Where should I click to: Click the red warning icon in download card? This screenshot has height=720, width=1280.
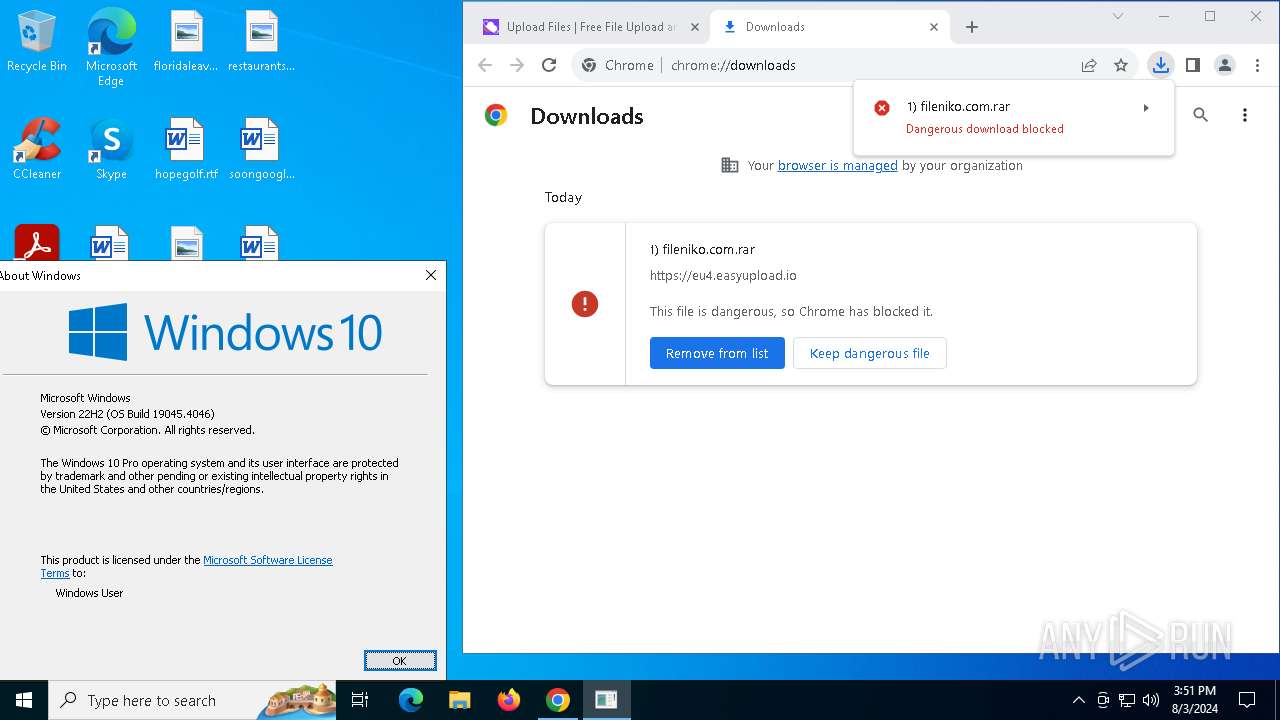tap(585, 304)
